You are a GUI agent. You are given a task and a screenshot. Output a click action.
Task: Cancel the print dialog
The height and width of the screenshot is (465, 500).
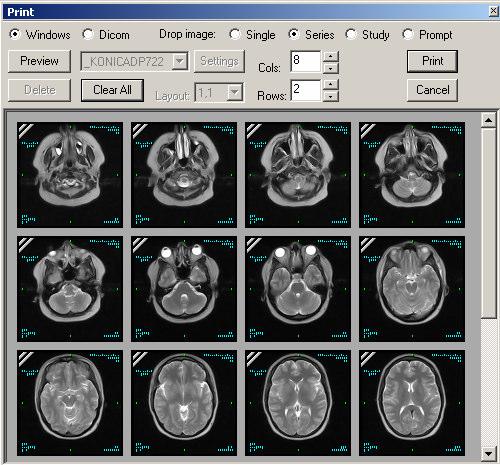(x=432, y=90)
